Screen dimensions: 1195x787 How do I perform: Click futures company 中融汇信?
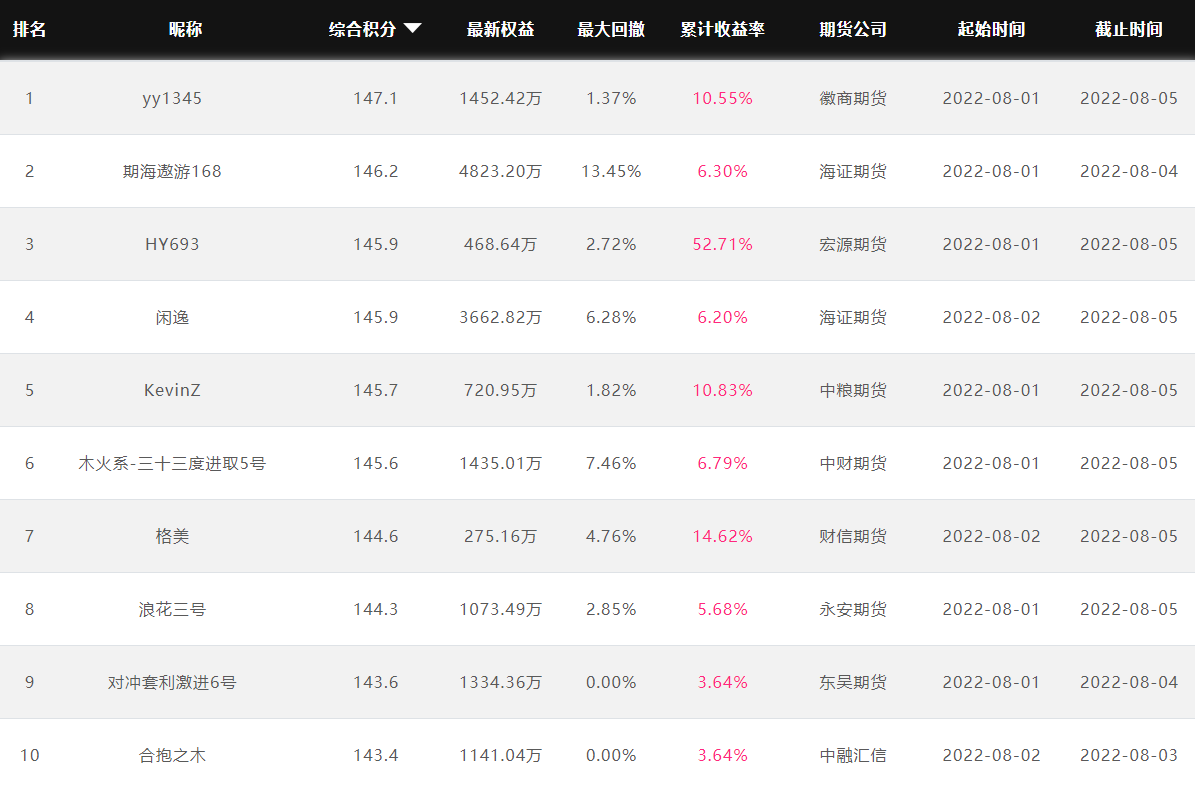(853, 755)
